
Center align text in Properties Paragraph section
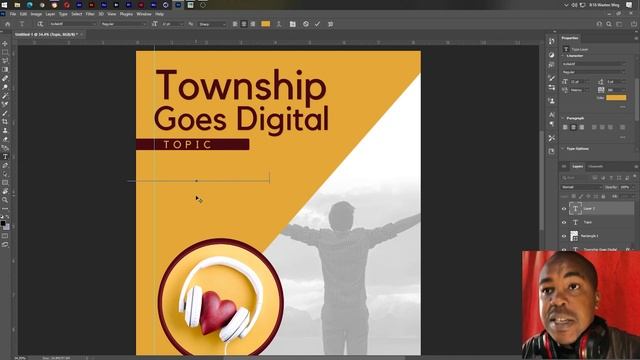pos(573,127)
